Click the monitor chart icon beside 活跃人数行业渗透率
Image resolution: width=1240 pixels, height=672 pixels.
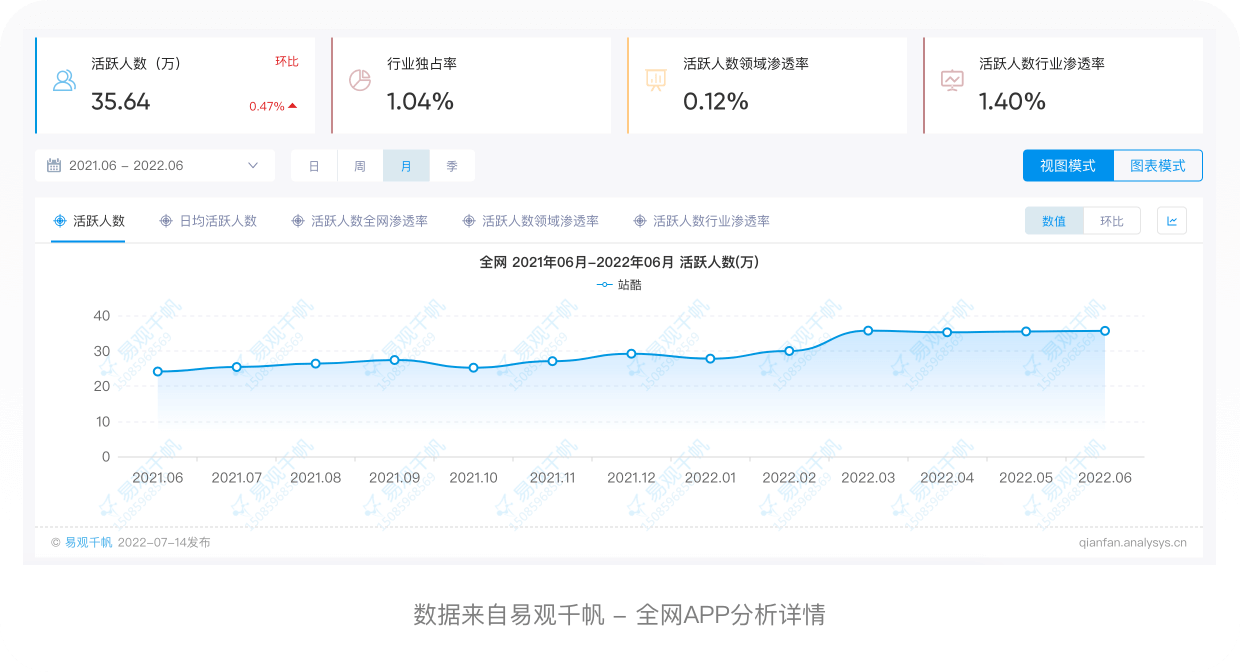pos(952,81)
